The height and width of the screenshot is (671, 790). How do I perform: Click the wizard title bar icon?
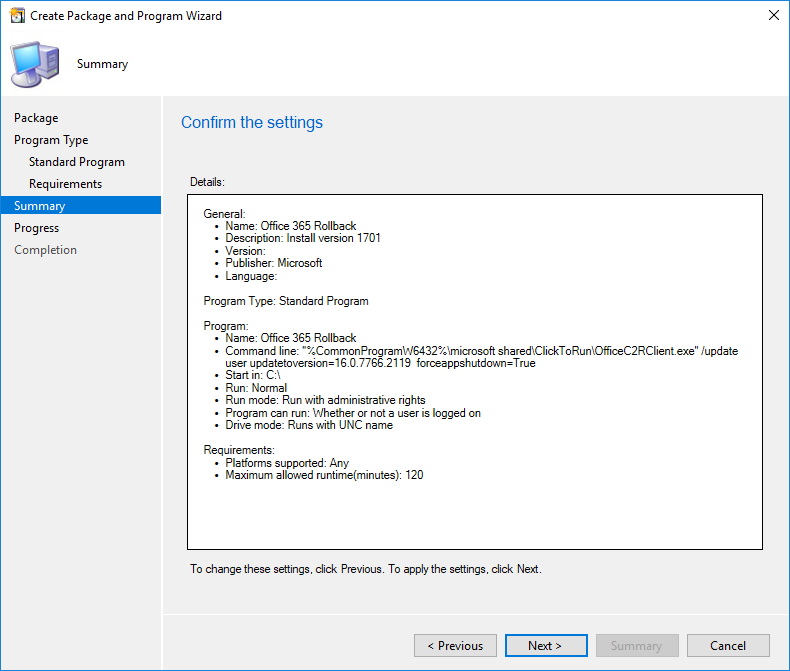17,16
